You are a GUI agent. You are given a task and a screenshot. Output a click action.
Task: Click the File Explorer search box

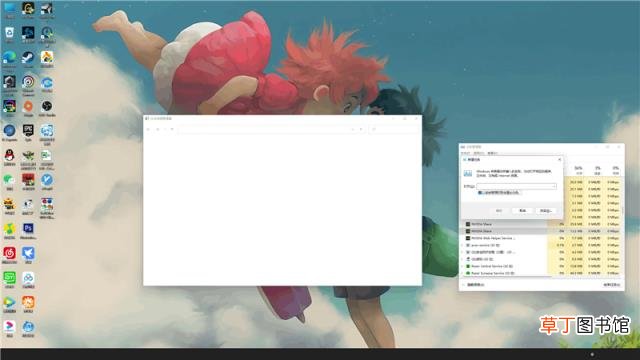pyautogui.click(x=394, y=129)
